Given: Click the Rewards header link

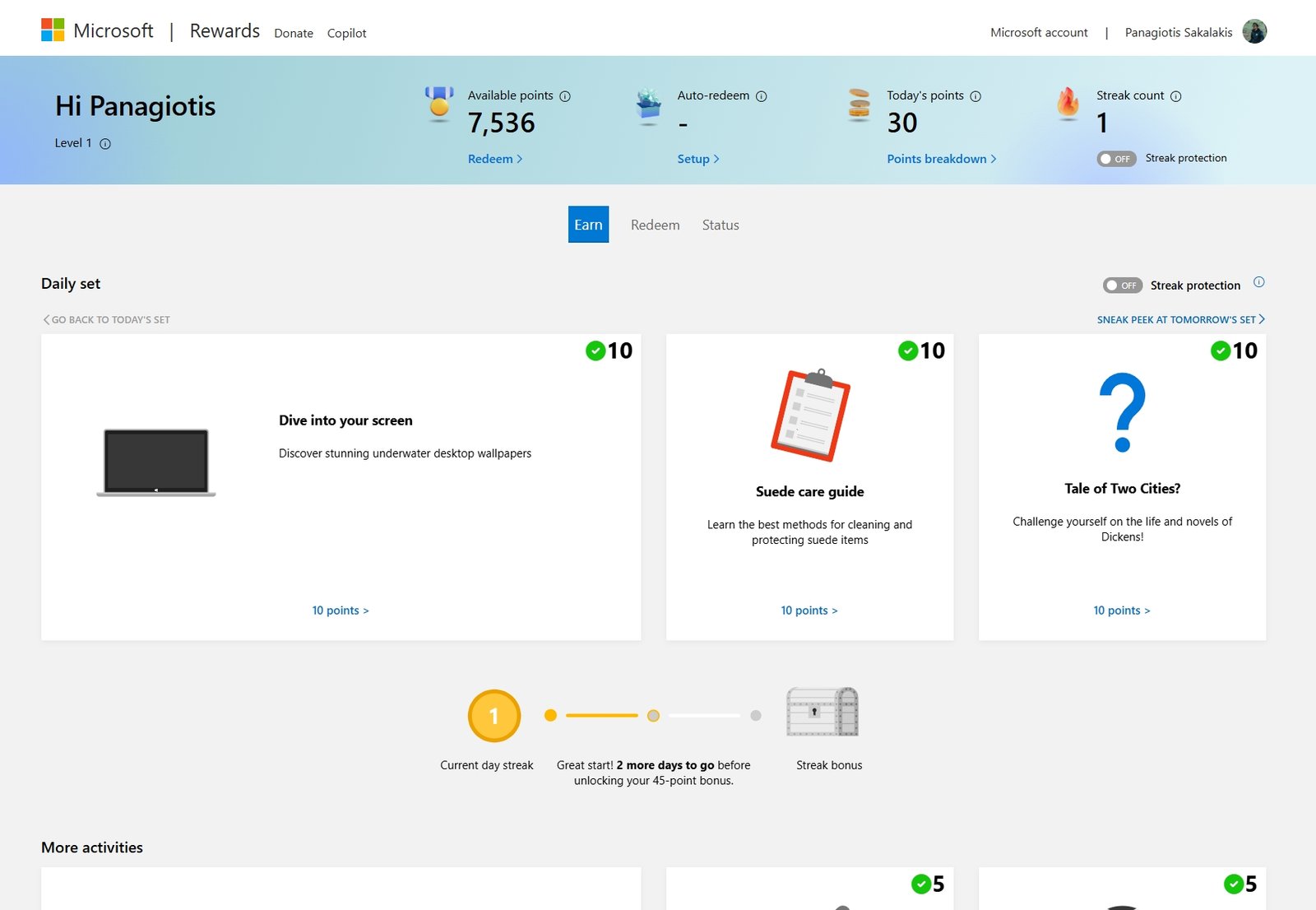Looking at the screenshot, I should [x=225, y=31].
